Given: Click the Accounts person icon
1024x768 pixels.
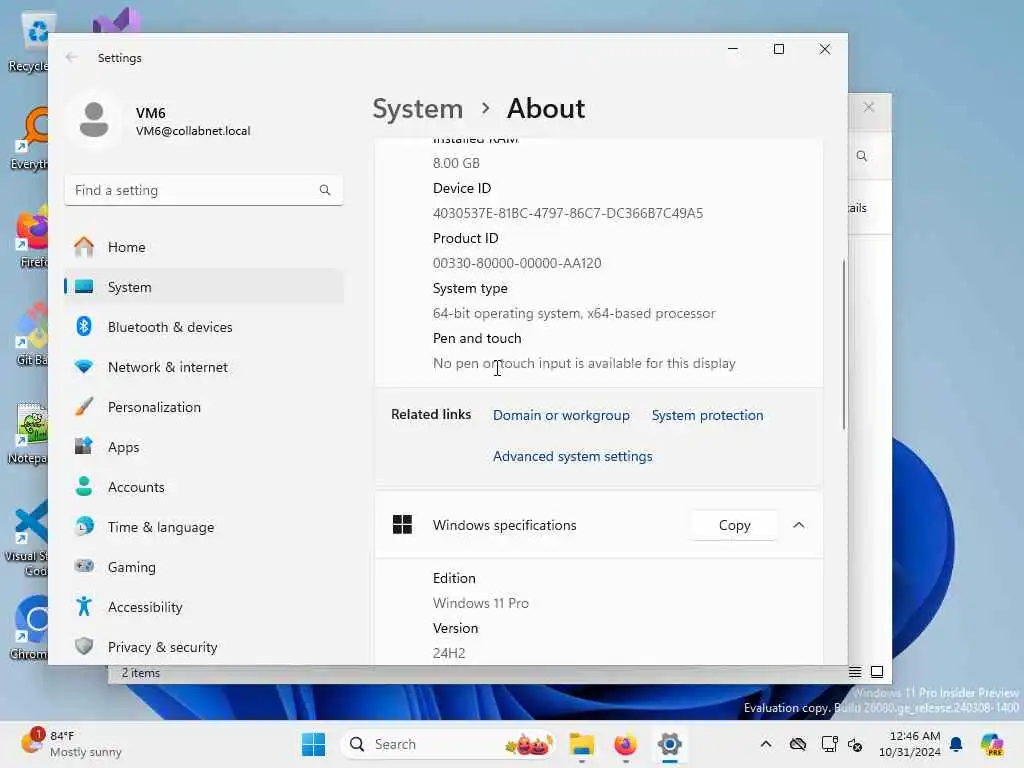Looking at the screenshot, I should point(84,486).
